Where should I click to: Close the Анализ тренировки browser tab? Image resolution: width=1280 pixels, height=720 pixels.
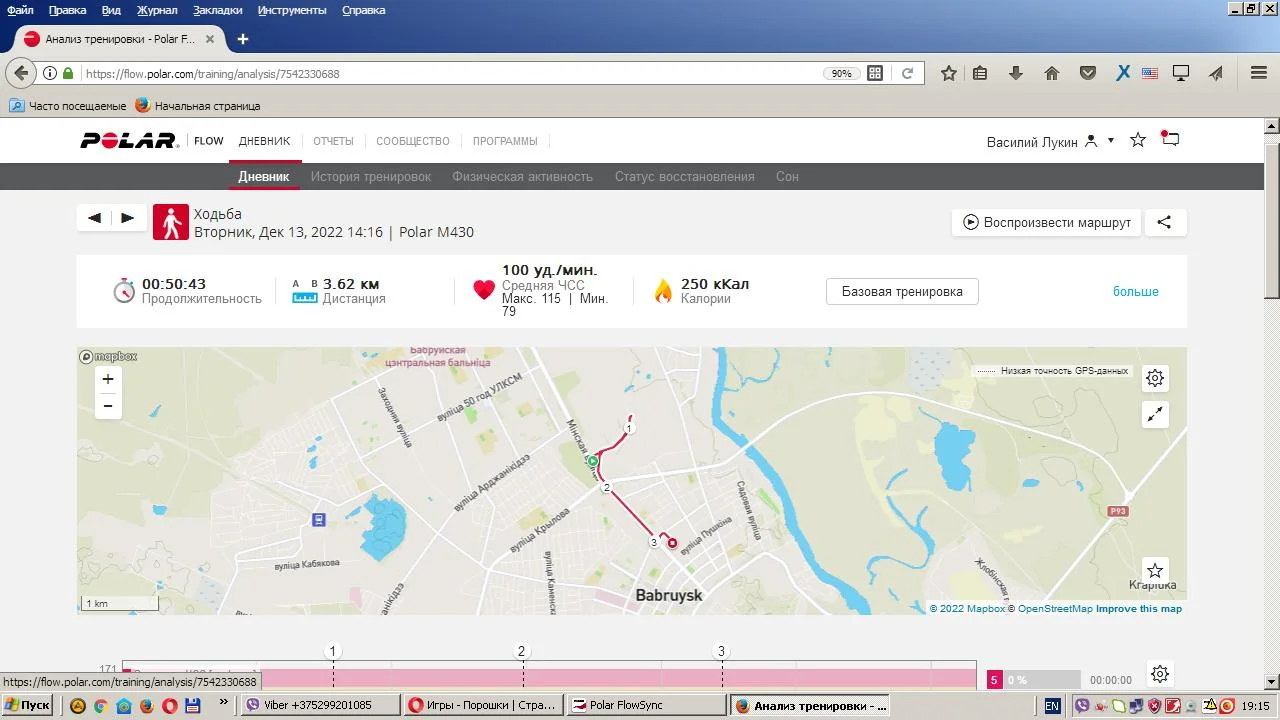coord(210,39)
